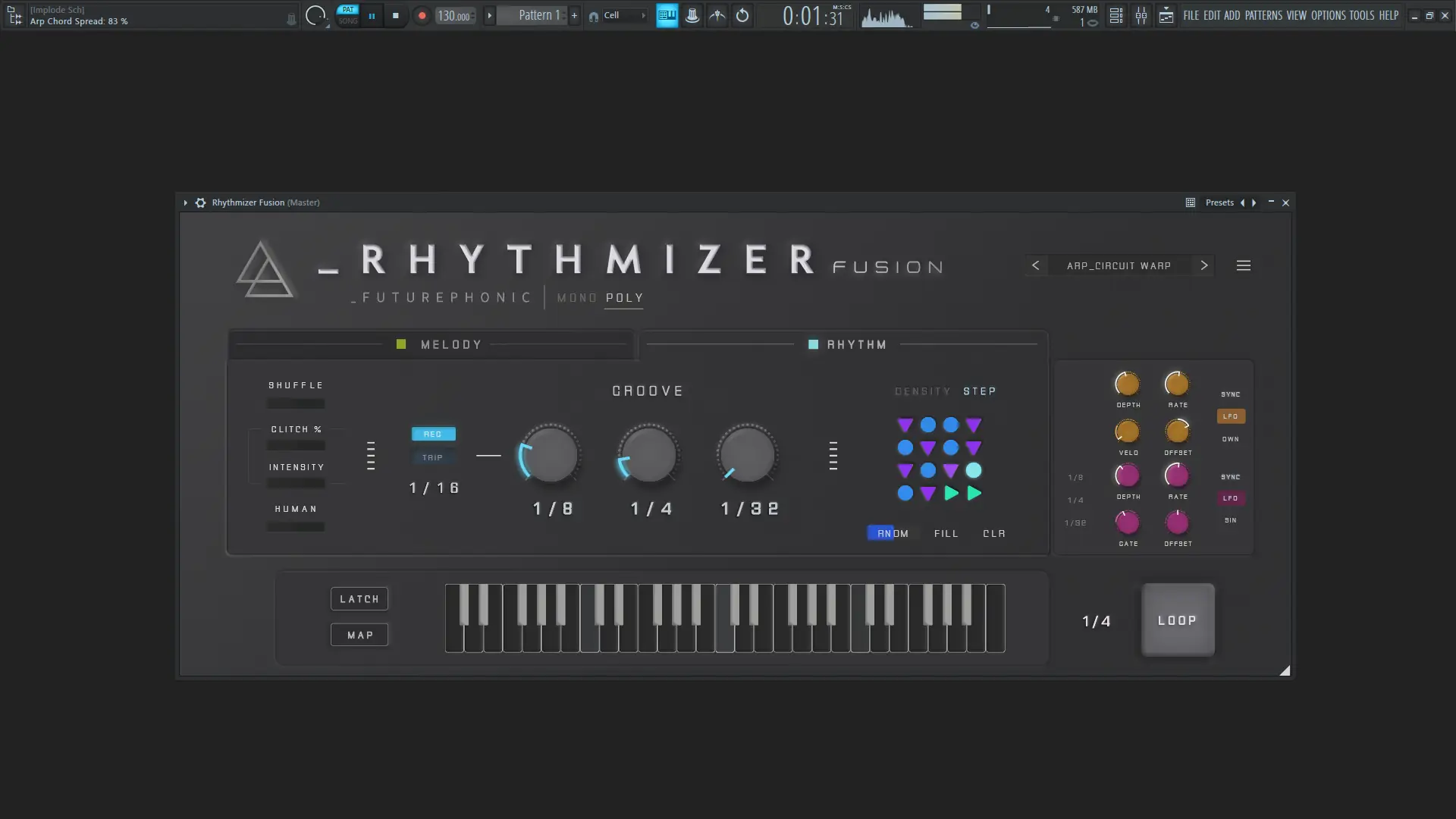This screenshot has height=819, width=1456.
Task: Click the green play arrow step cell
Action: 951,494
